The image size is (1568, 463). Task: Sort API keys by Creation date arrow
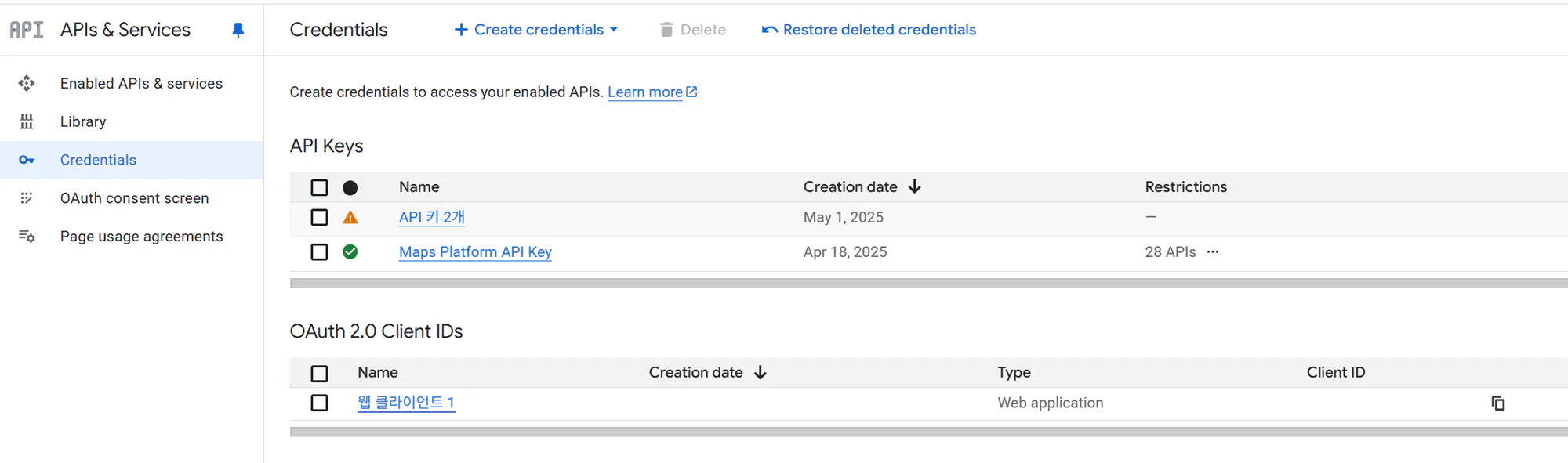click(x=915, y=186)
